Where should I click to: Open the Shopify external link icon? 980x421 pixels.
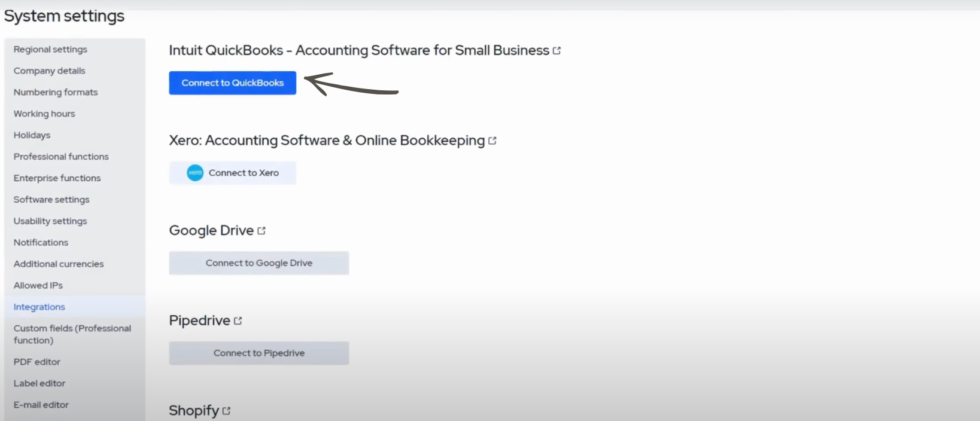[226, 411]
